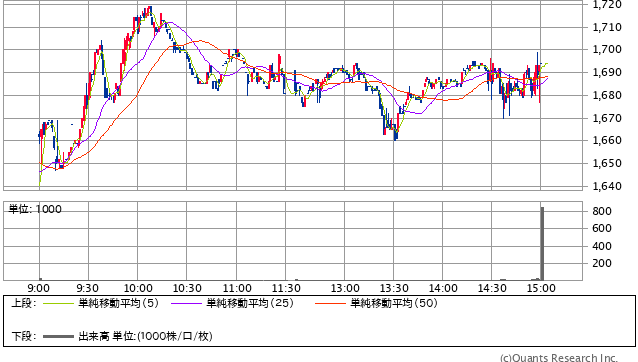Click the gray 出来高 legend line sample

coord(58,336)
